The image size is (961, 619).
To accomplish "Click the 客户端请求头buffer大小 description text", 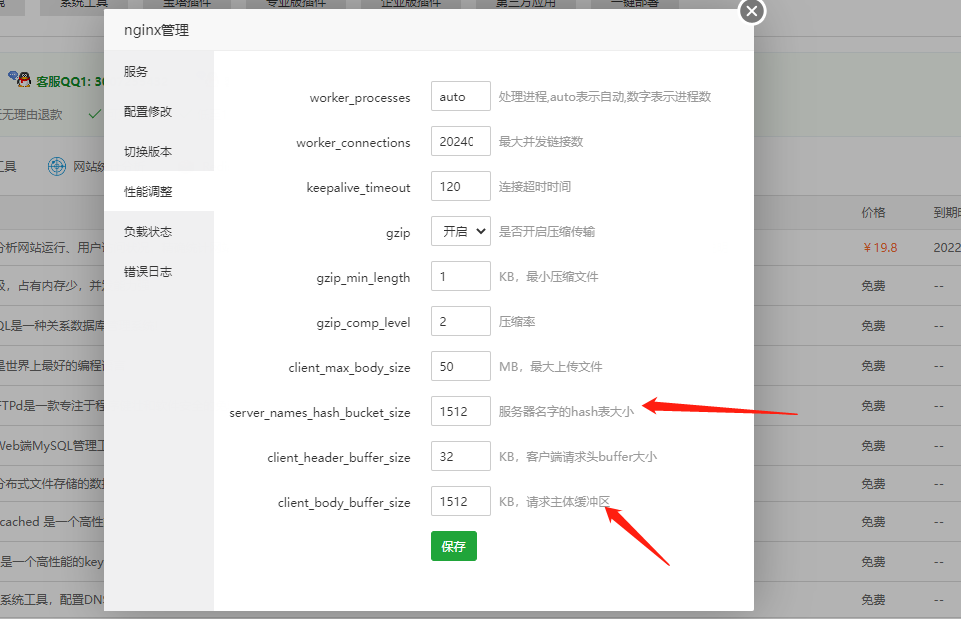I will tap(591, 457).
